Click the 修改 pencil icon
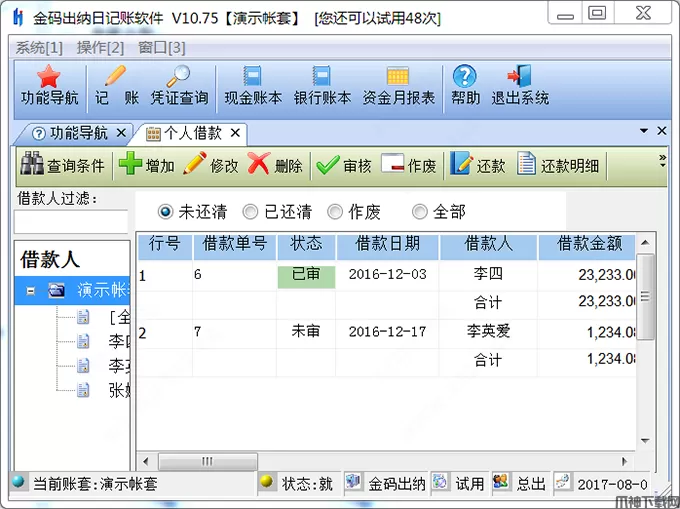Screen dimensions: 680x509 click(195, 163)
